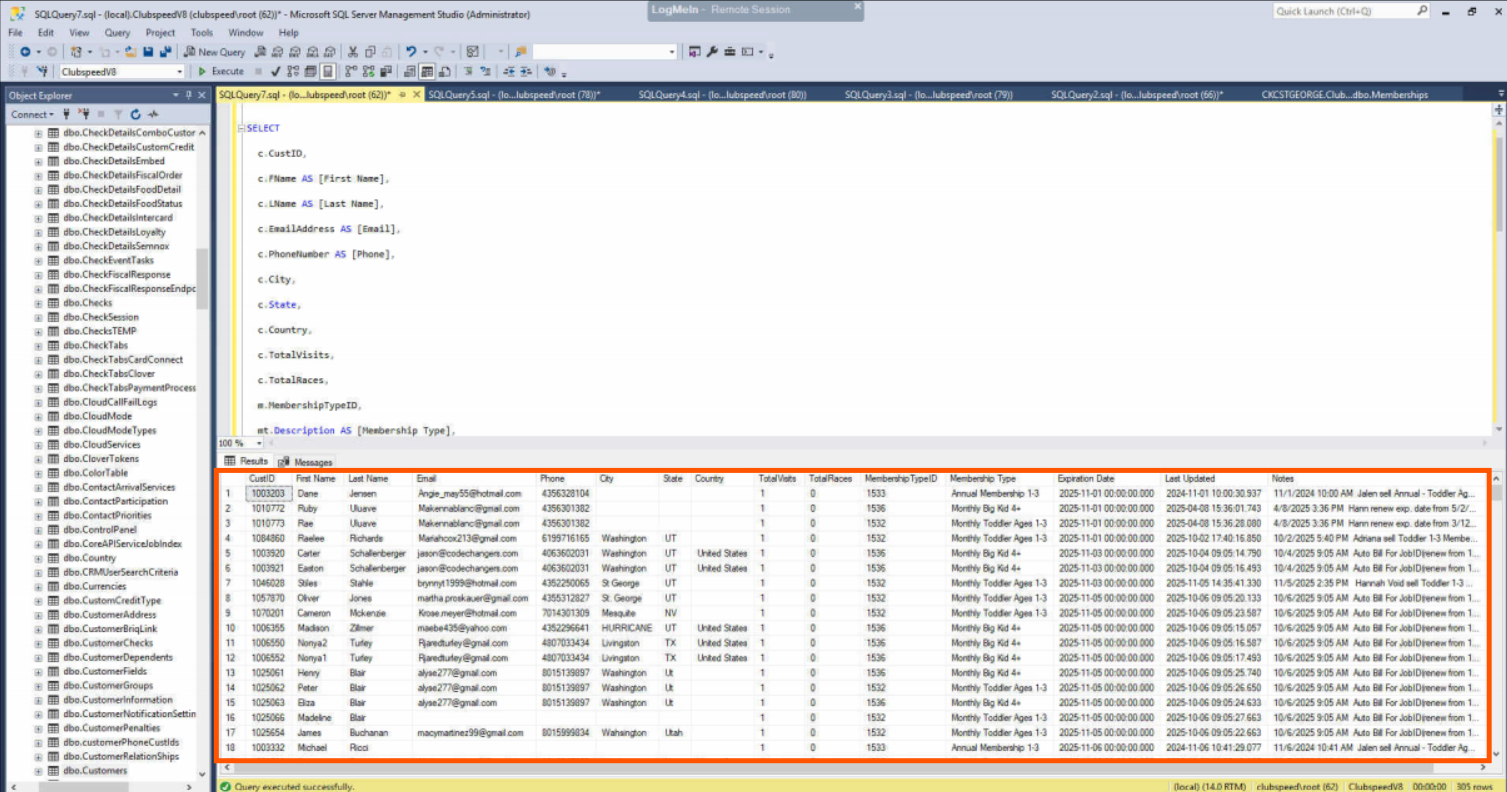Open the Query menu

(x=117, y=33)
